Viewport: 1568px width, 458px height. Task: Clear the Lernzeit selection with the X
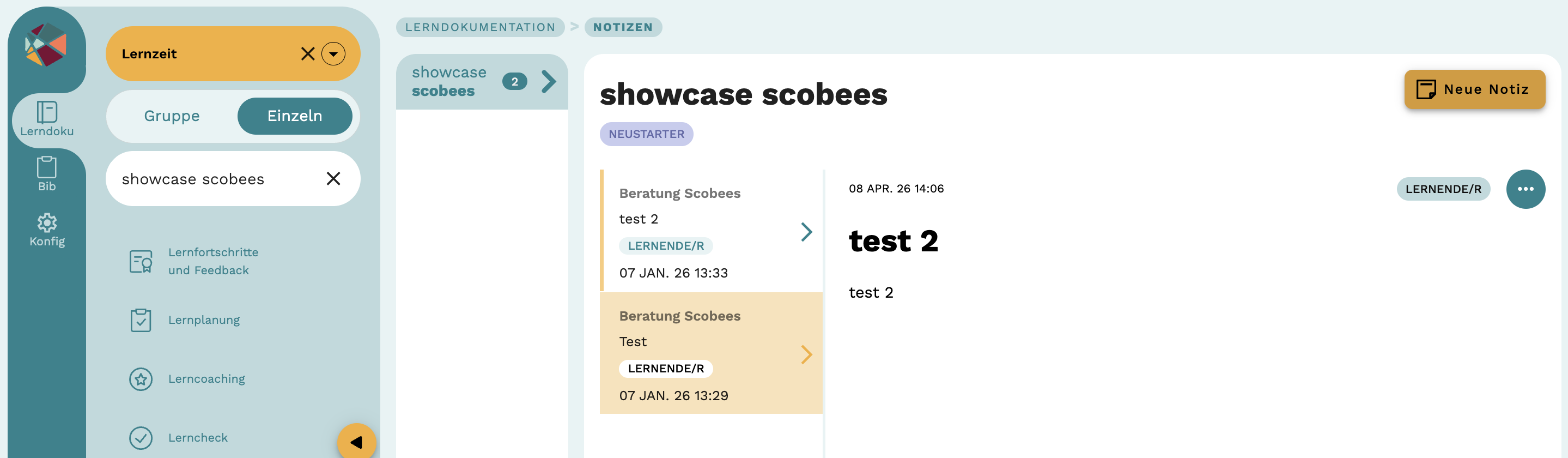[308, 53]
